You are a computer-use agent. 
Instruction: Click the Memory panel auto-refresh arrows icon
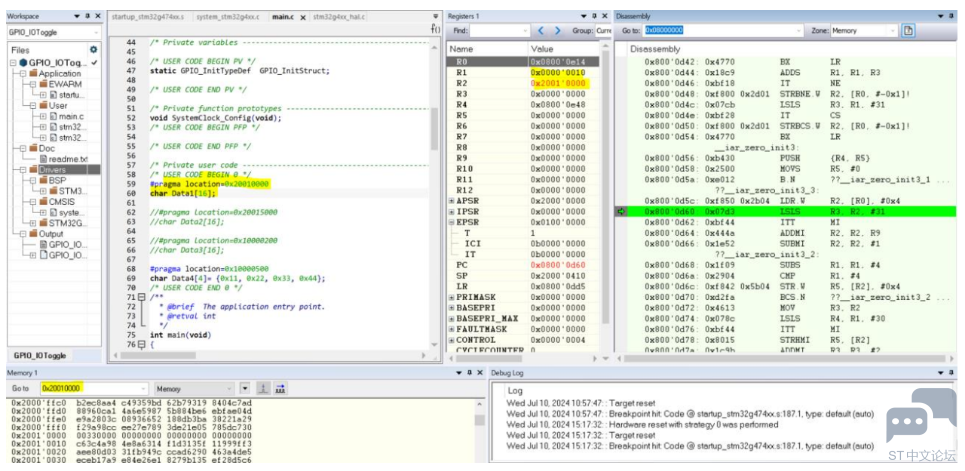(281, 388)
